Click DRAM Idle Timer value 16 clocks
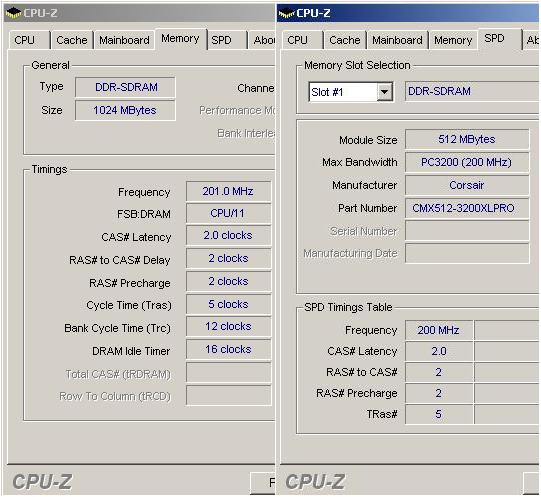The width and height of the screenshot is (541, 497). tap(228, 350)
